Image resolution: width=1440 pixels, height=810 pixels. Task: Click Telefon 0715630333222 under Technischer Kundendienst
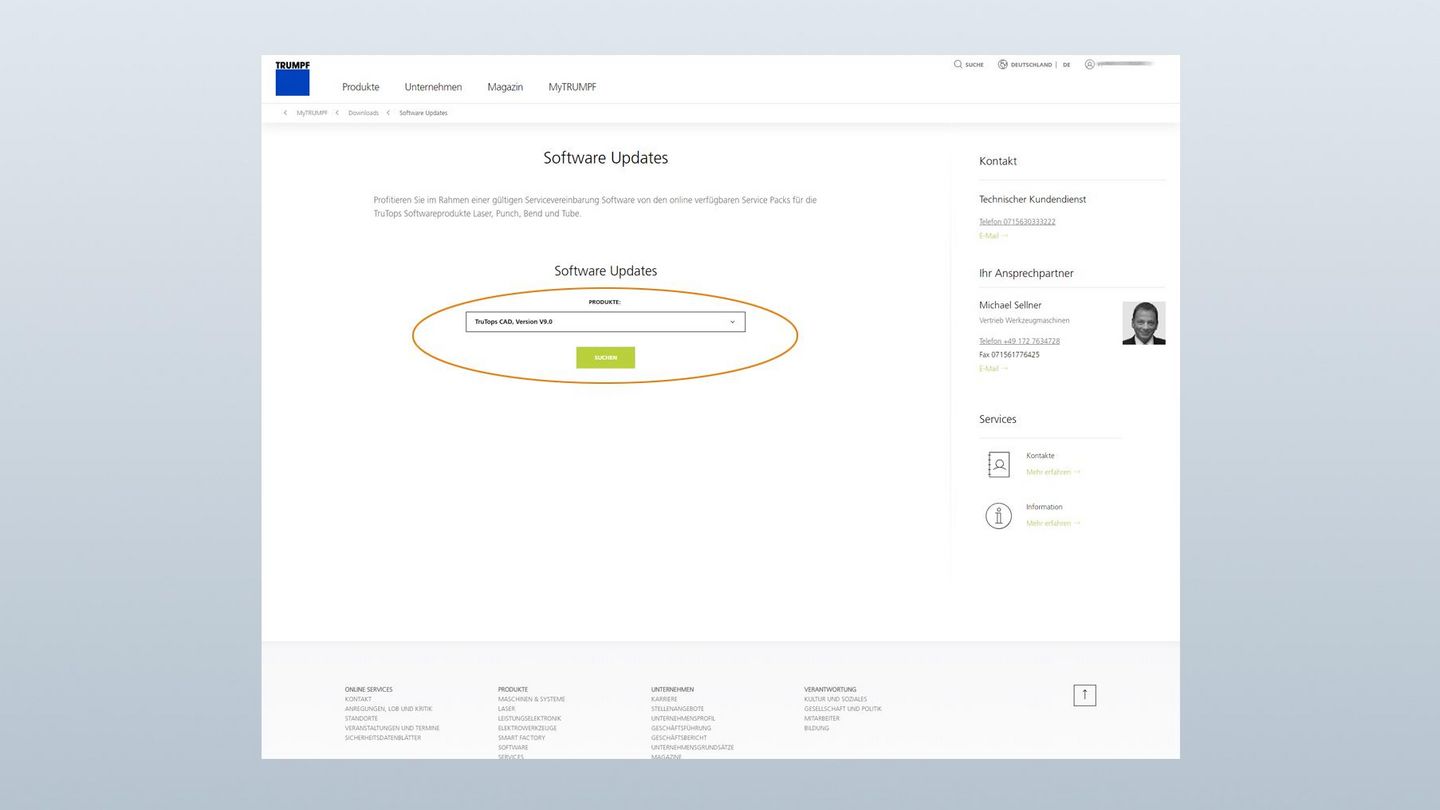1017,221
